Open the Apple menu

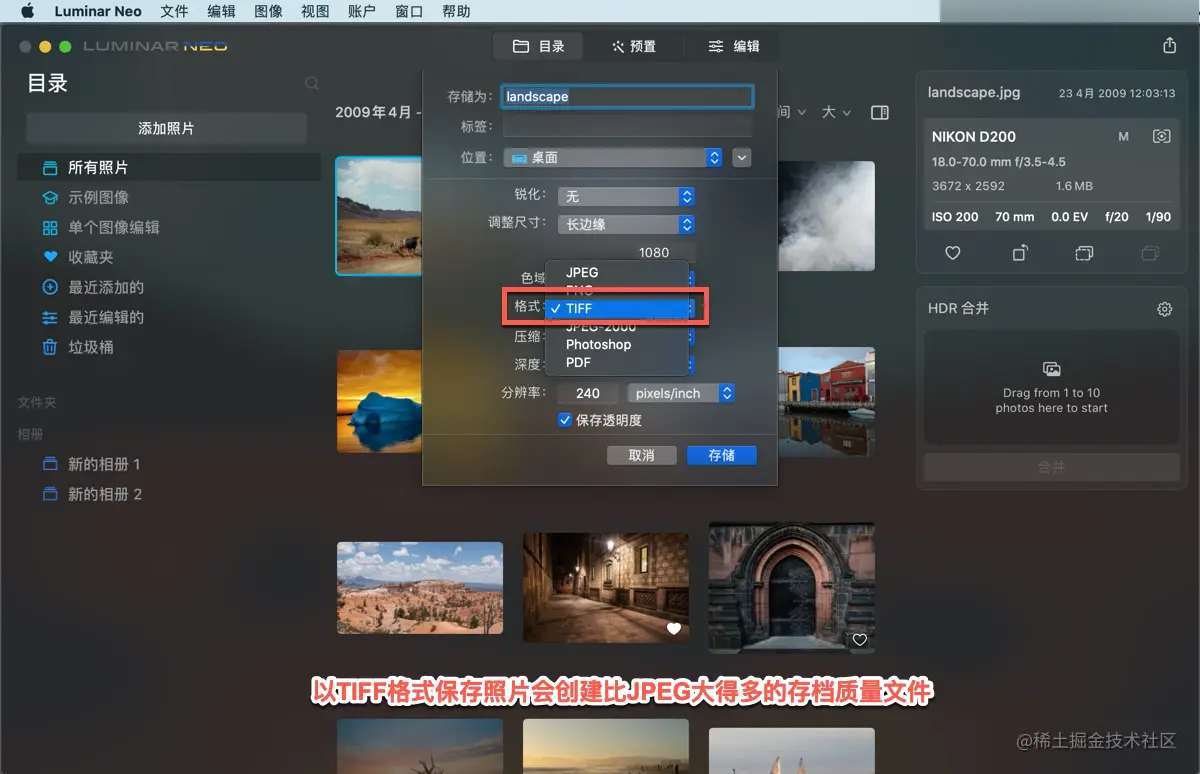pos(27,11)
